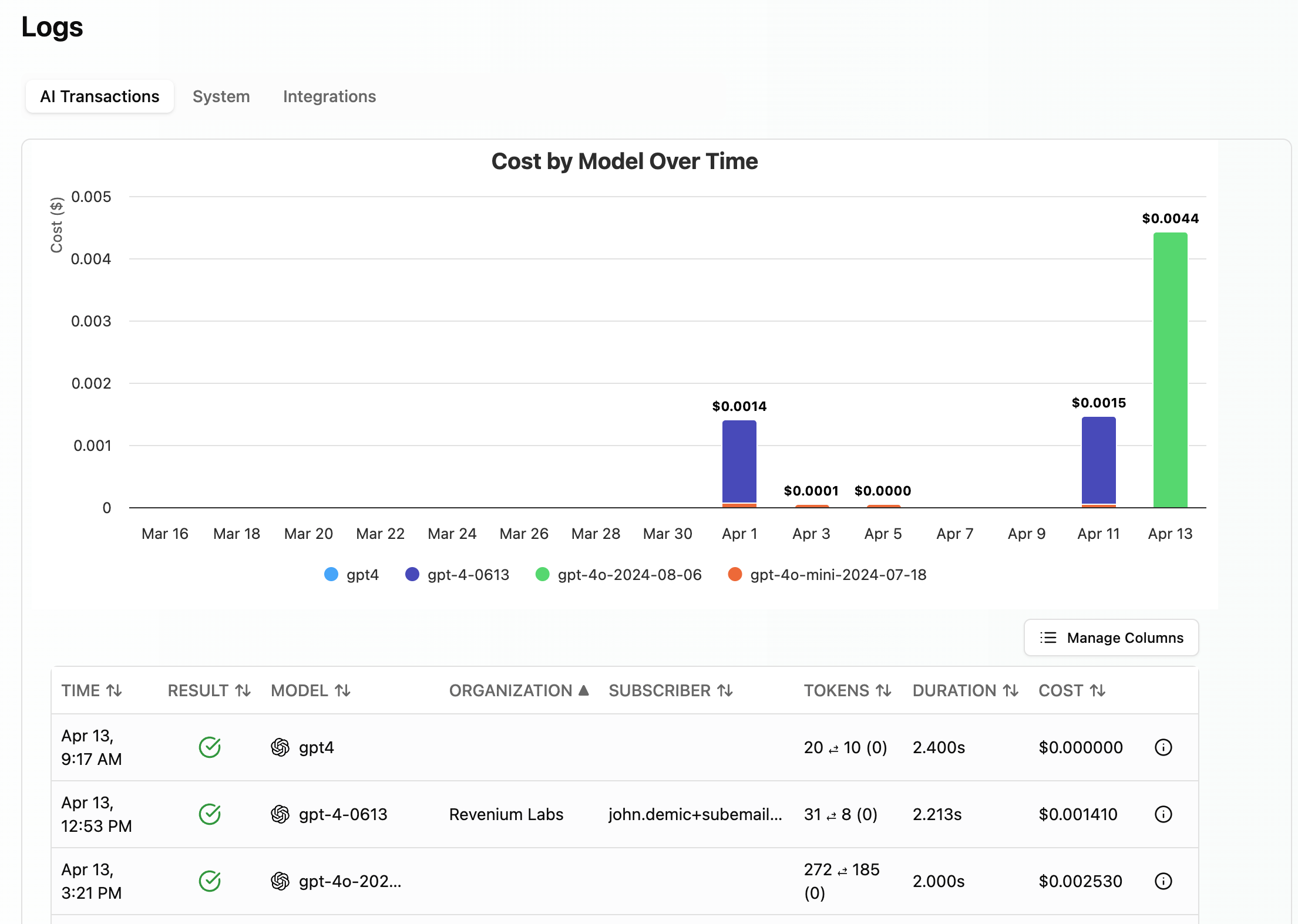The height and width of the screenshot is (924, 1298).
Task: Open info icon for gpt4 transaction row
Action: pos(1163,747)
